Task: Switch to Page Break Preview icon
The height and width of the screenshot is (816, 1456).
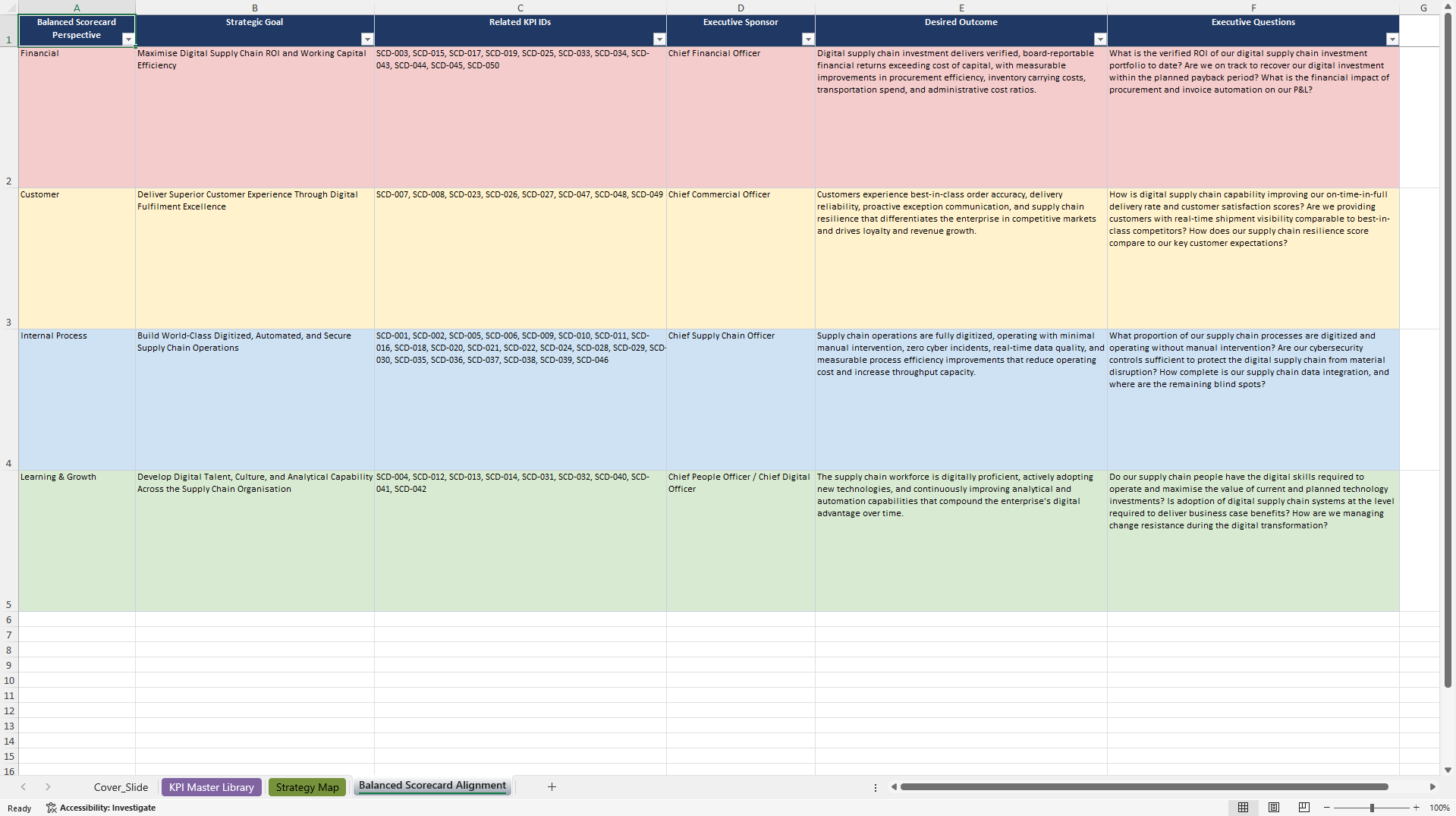Action: click(x=1304, y=808)
